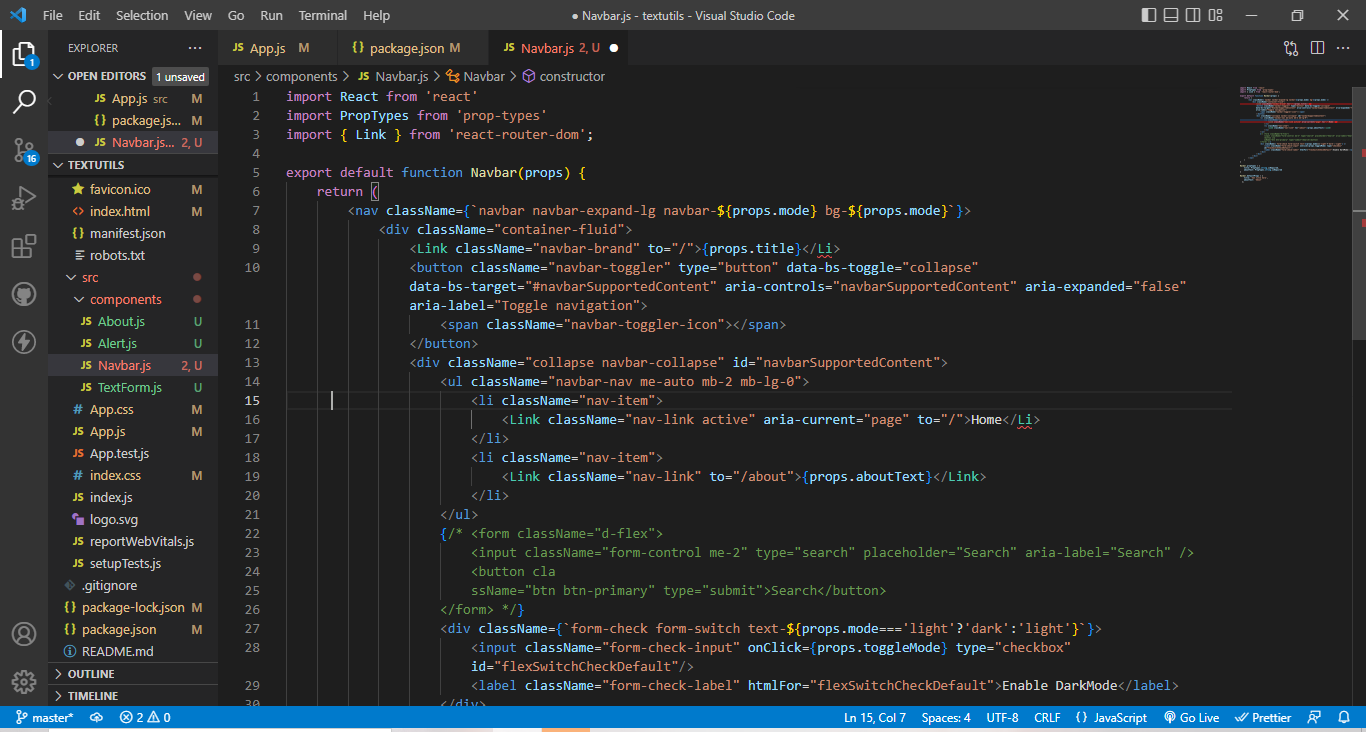Expand the Outline section

133,674
